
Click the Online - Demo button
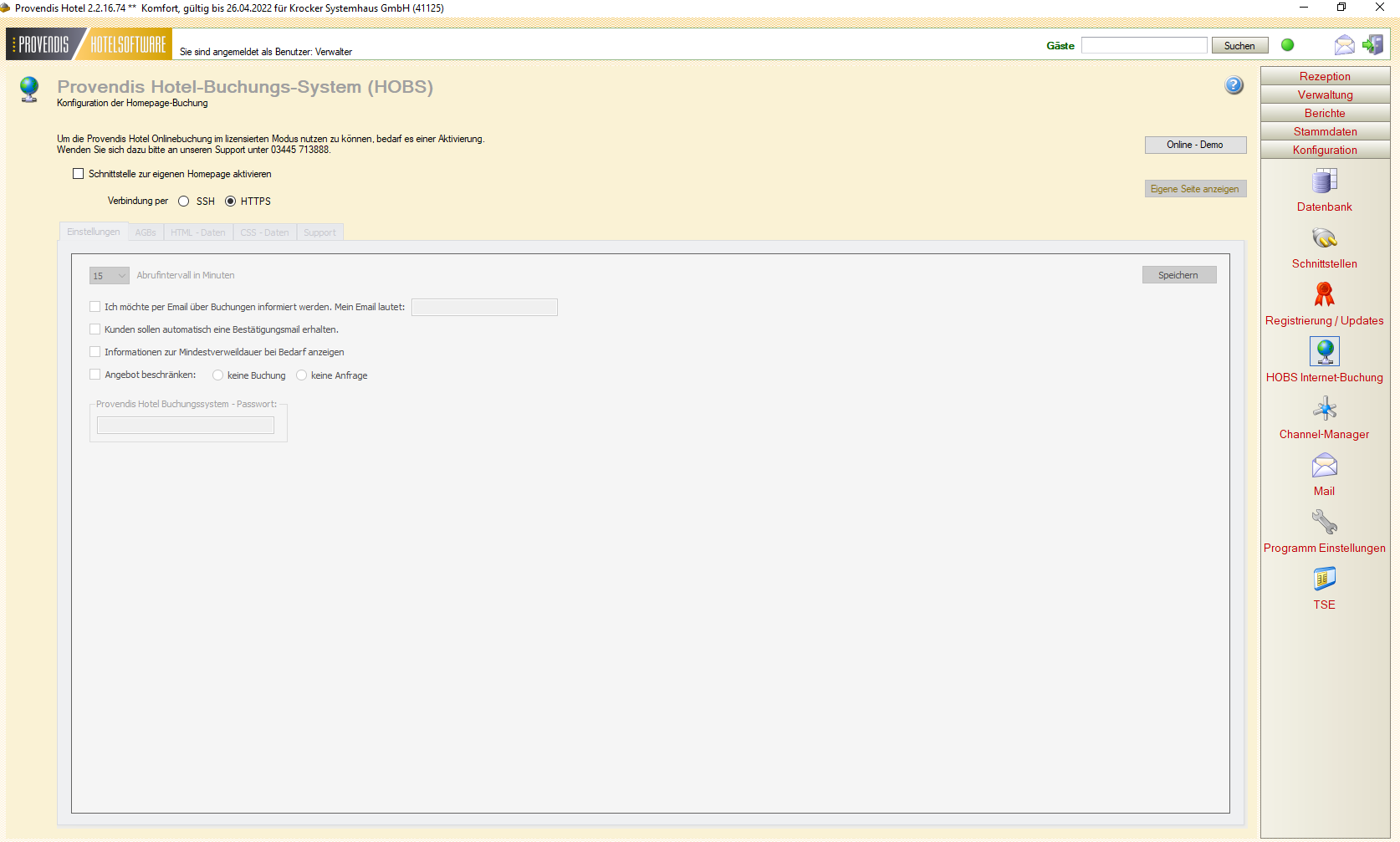click(1195, 145)
